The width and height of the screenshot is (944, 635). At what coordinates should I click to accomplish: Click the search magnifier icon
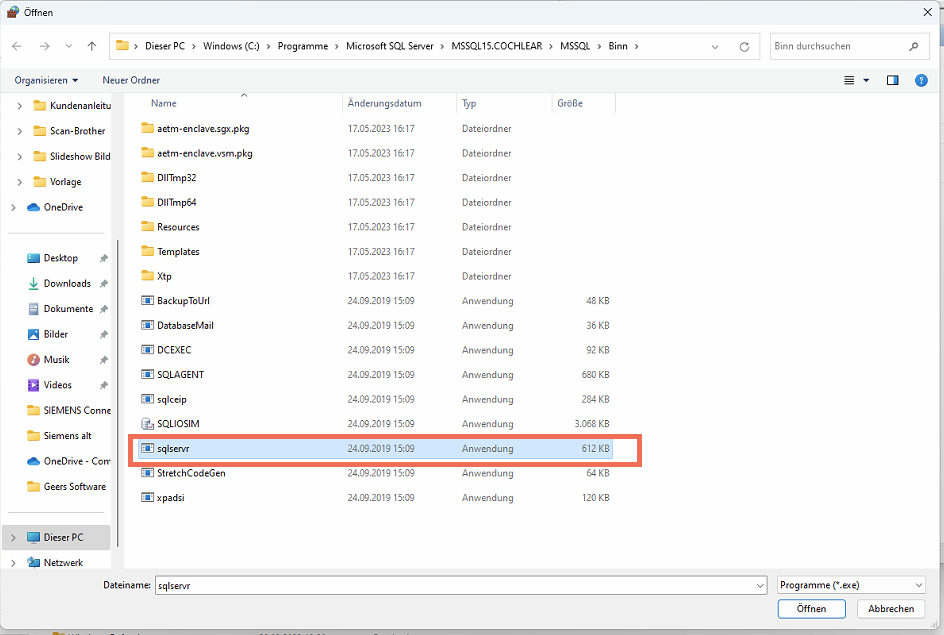[x=913, y=46]
